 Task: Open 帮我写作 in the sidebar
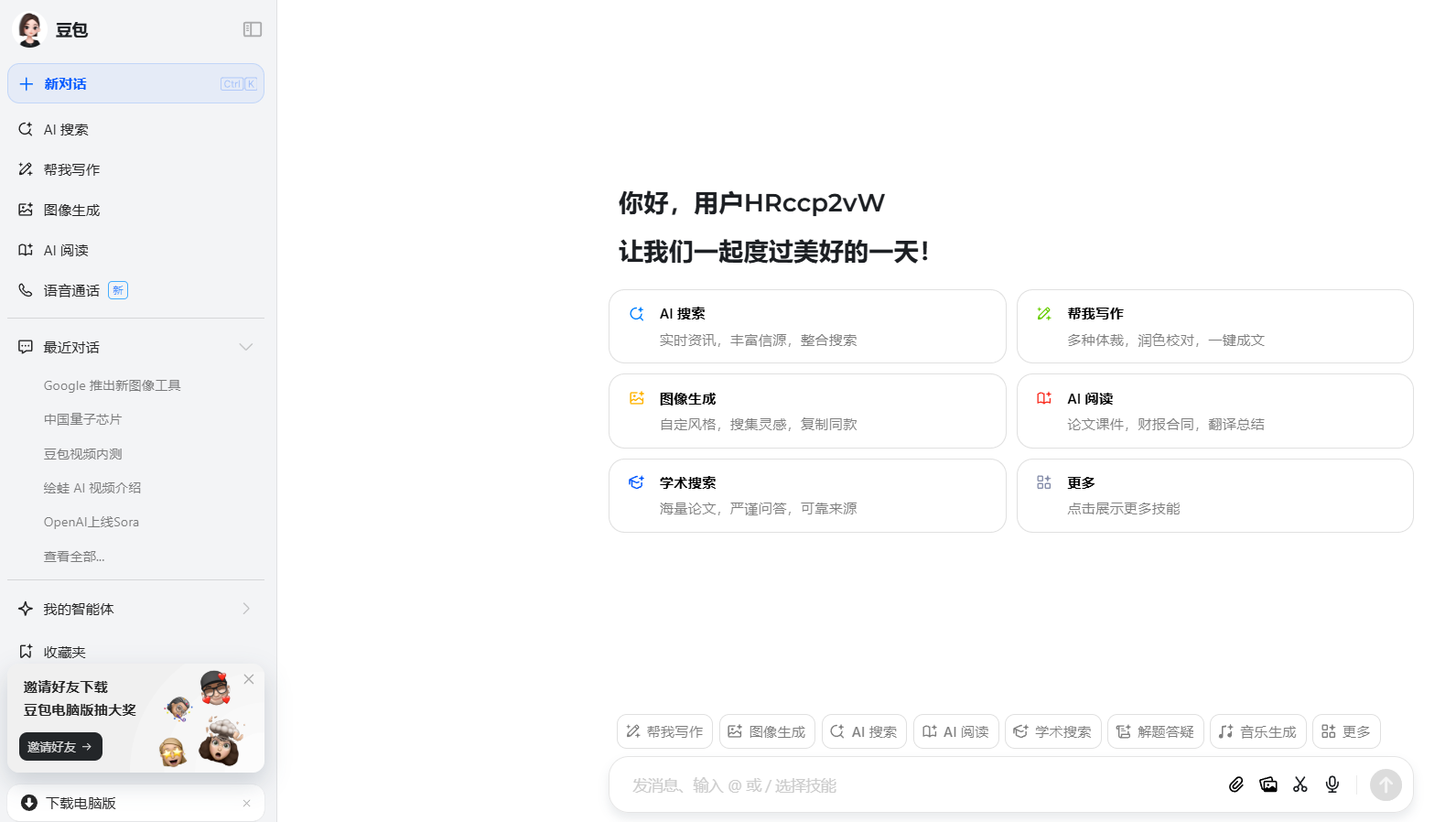135,169
